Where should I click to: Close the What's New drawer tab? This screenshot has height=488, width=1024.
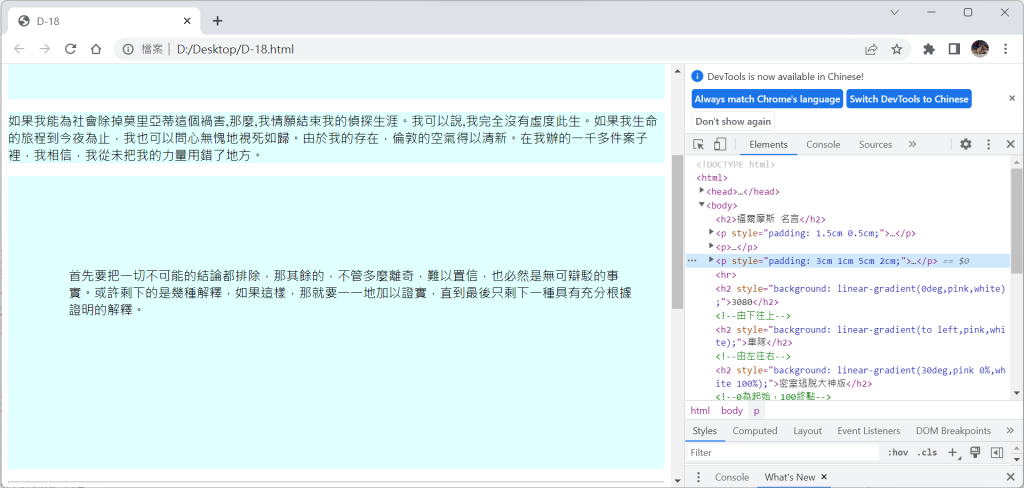(824, 477)
